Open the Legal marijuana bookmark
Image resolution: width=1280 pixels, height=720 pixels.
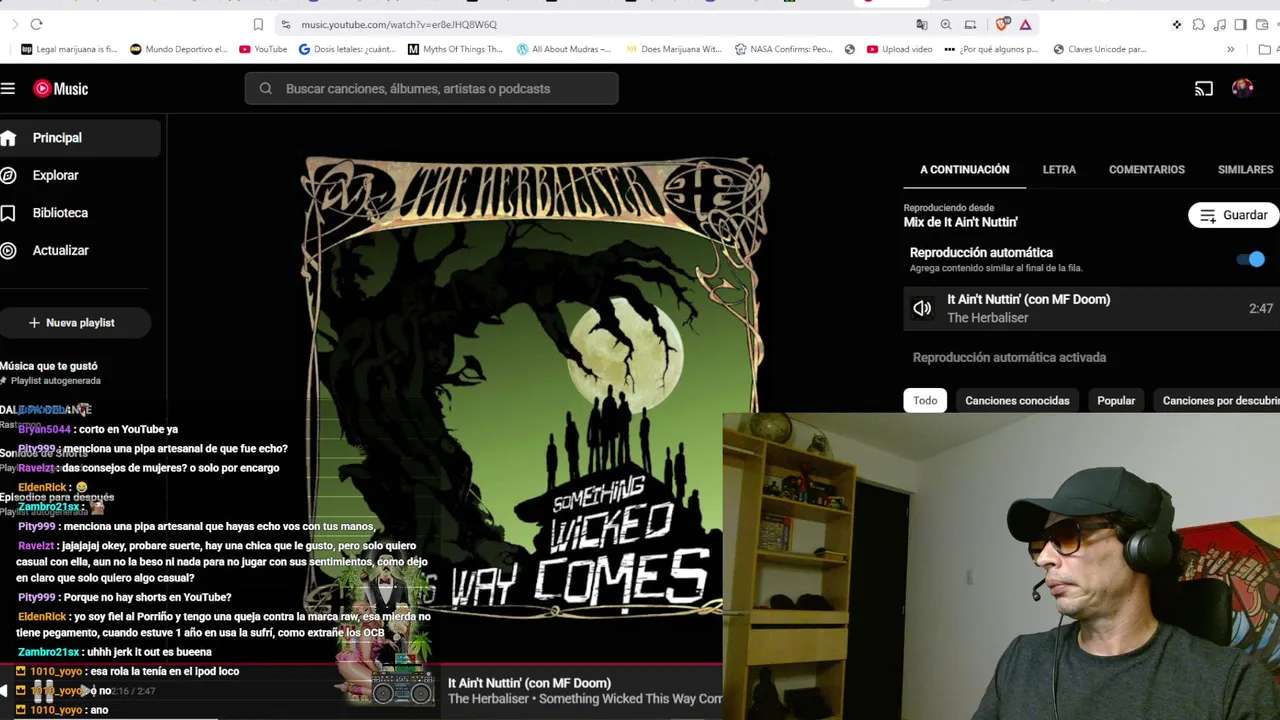[x=69, y=49]
